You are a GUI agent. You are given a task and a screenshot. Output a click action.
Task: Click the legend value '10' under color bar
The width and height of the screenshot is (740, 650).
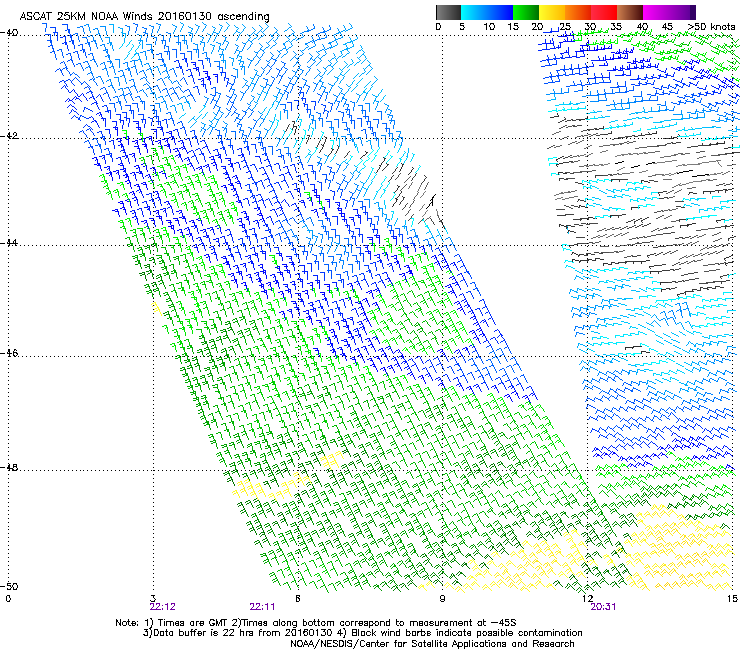point(489,26)
